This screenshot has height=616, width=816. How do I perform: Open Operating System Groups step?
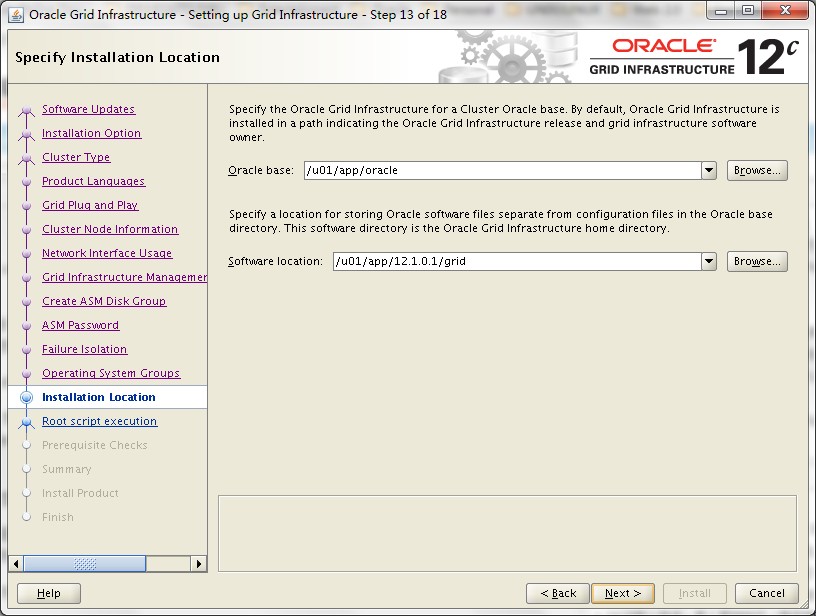111,373
